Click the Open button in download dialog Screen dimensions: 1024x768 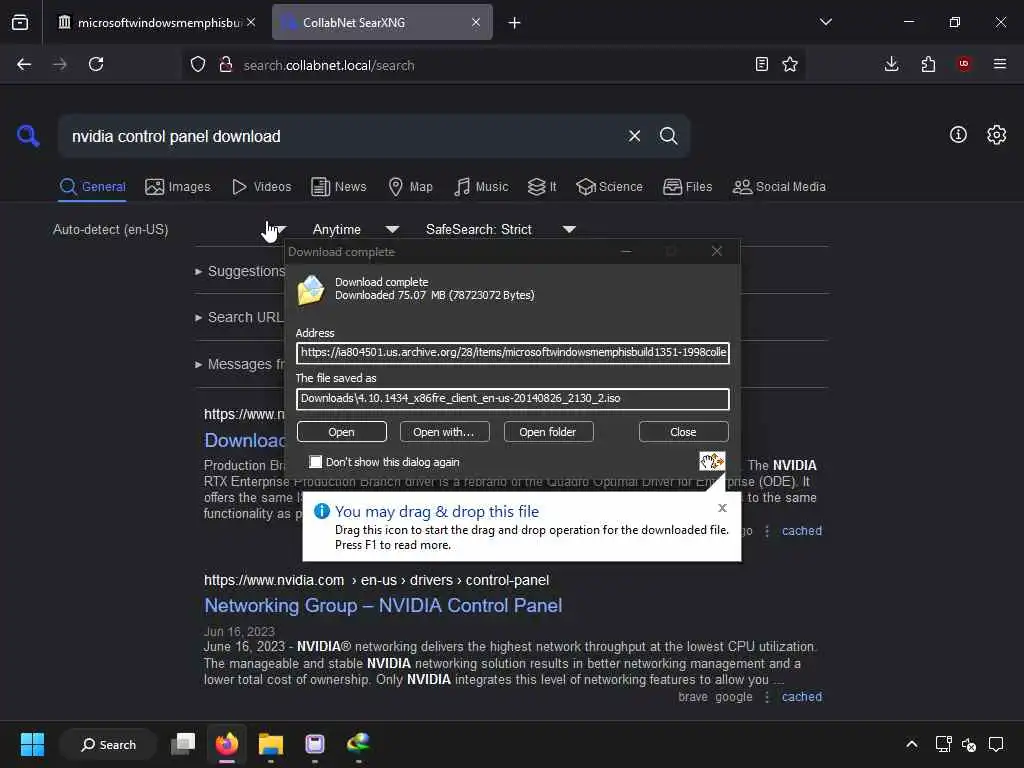tap(342, 432)
